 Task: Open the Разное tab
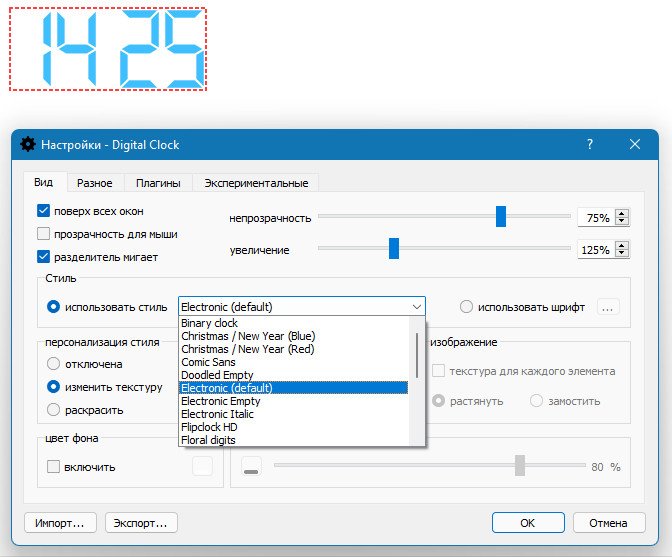95,183
